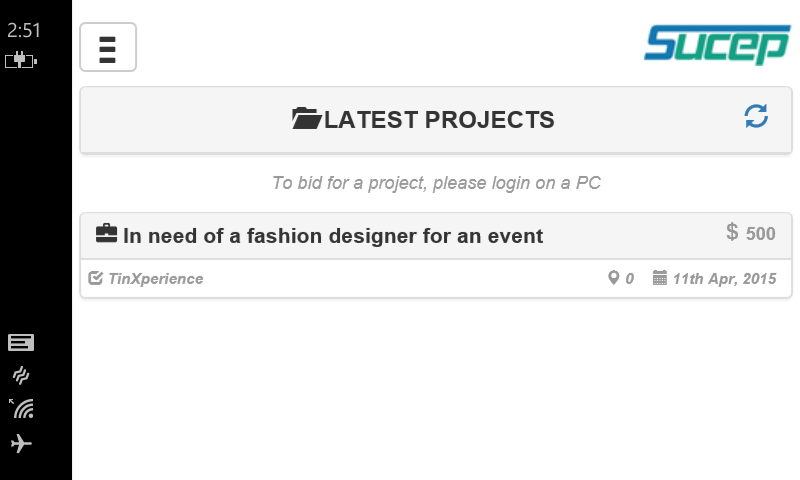
Task: Click the checkmark icon beside TinXperience
Action: click(95, 278)
